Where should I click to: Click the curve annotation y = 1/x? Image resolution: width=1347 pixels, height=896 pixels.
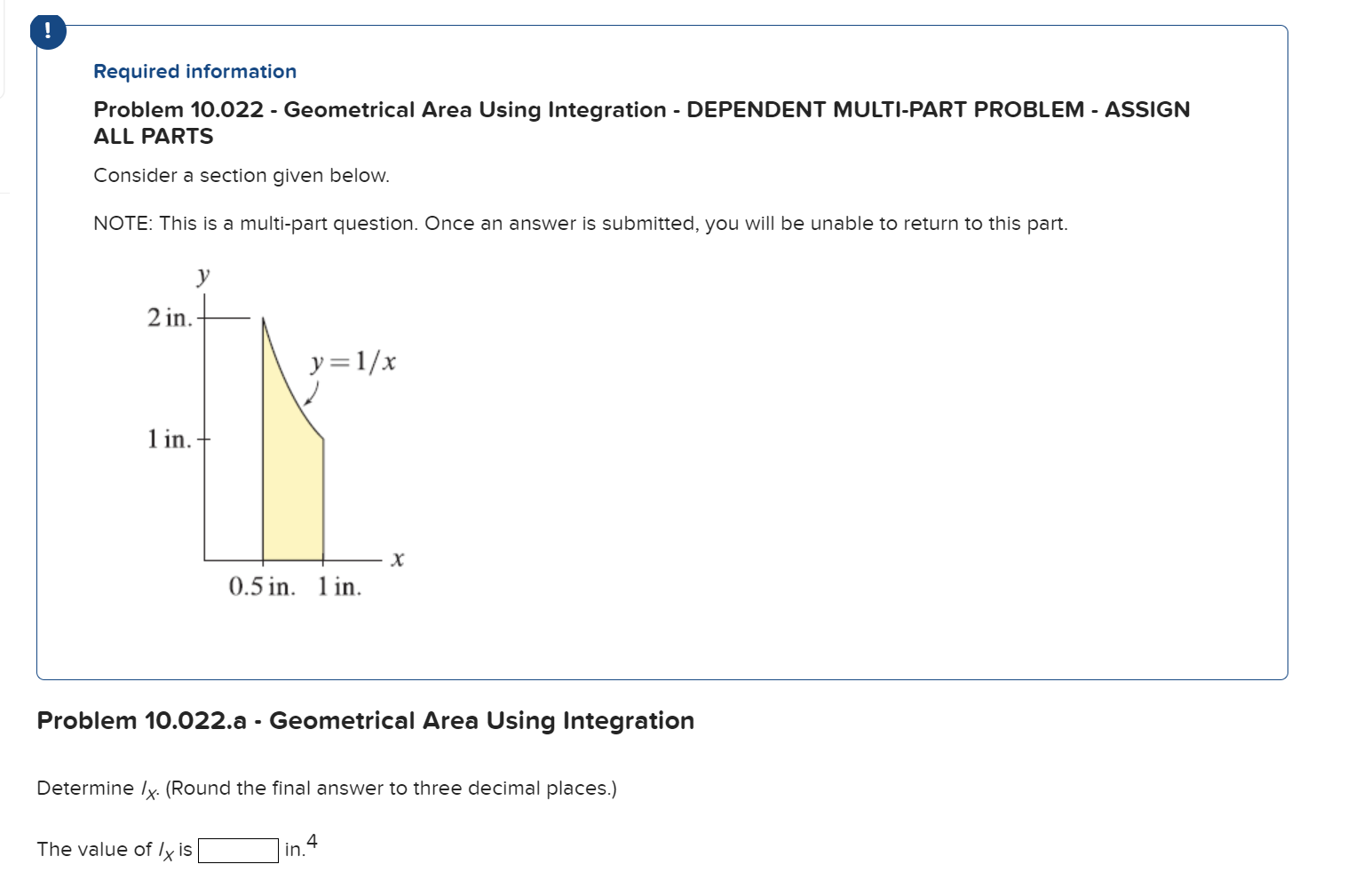click(x=352, y=361)
